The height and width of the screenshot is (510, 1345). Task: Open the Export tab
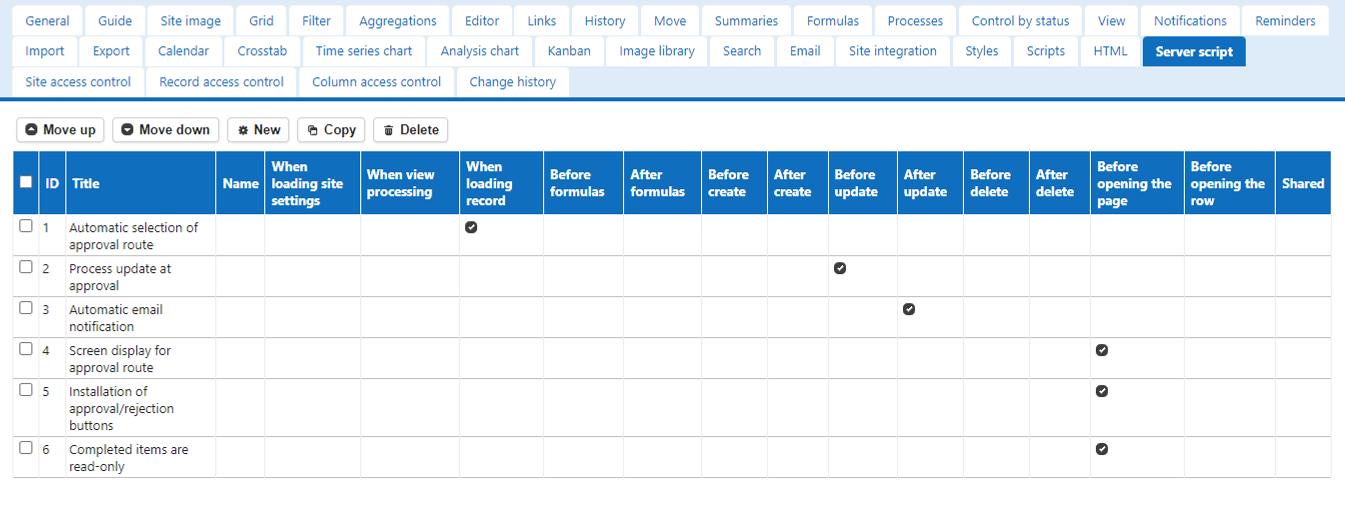[111, 51]
